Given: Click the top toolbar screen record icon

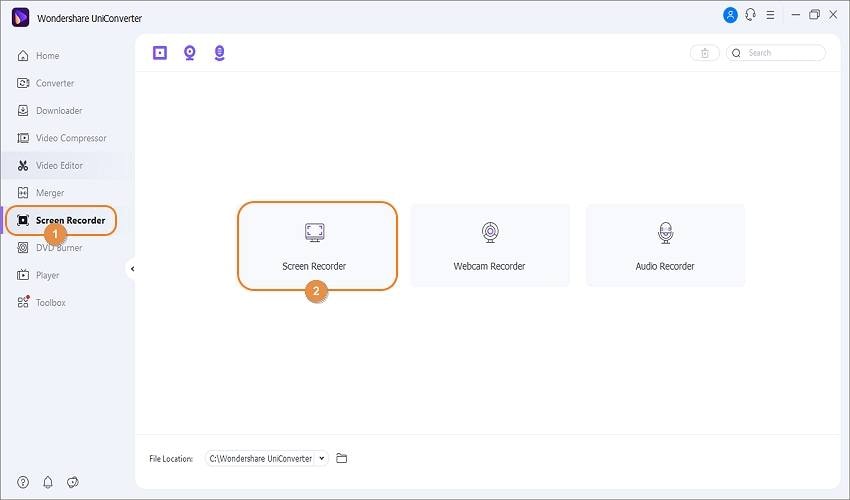Looking at the screenshot, I should 160,53.
